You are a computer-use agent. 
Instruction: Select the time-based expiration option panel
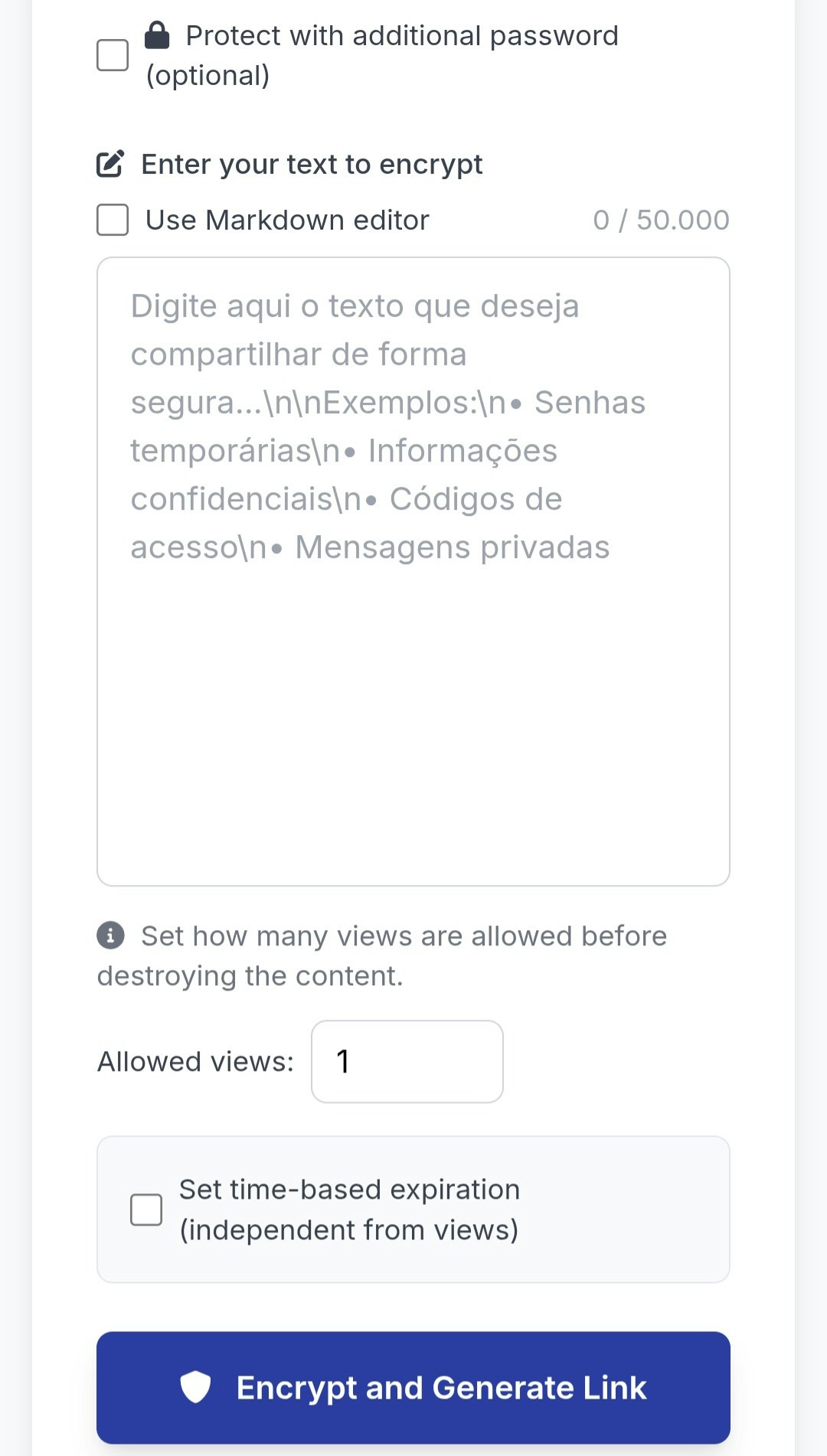(x=413, y=1210)
